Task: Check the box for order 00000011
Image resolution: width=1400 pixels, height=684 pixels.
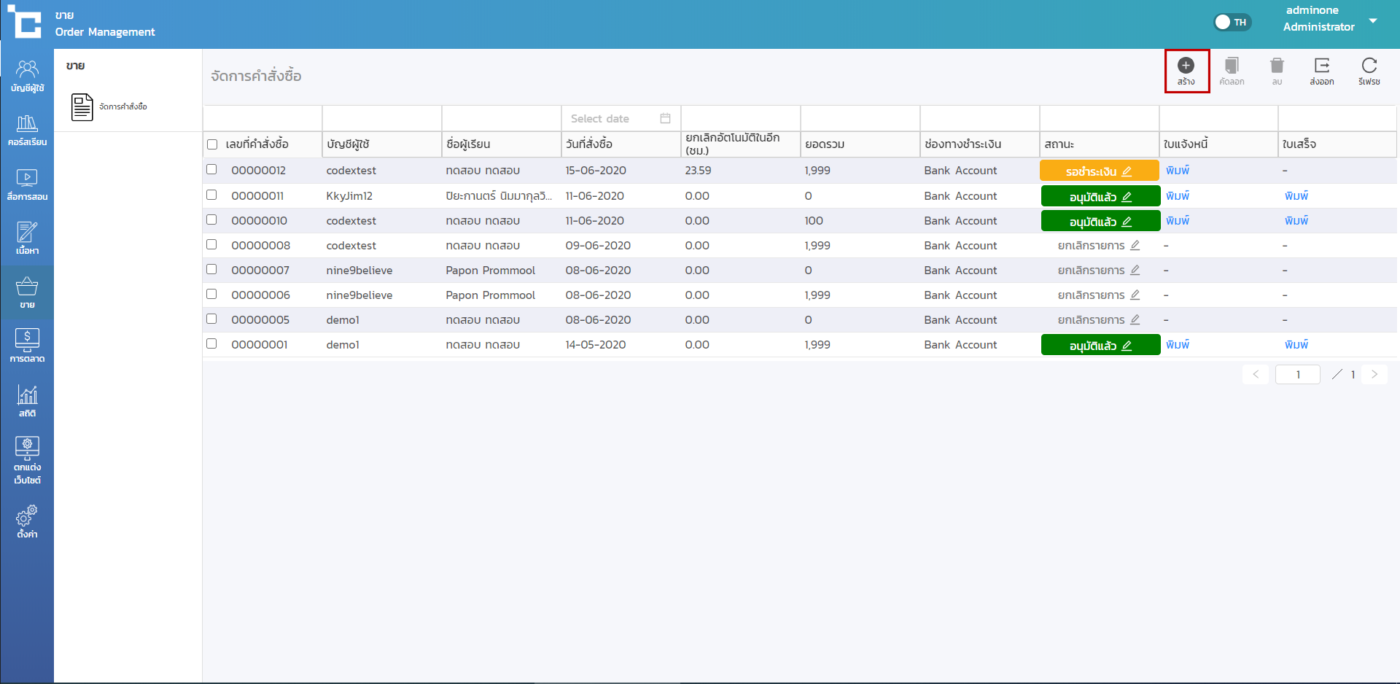Action: [x=211, y=195]
